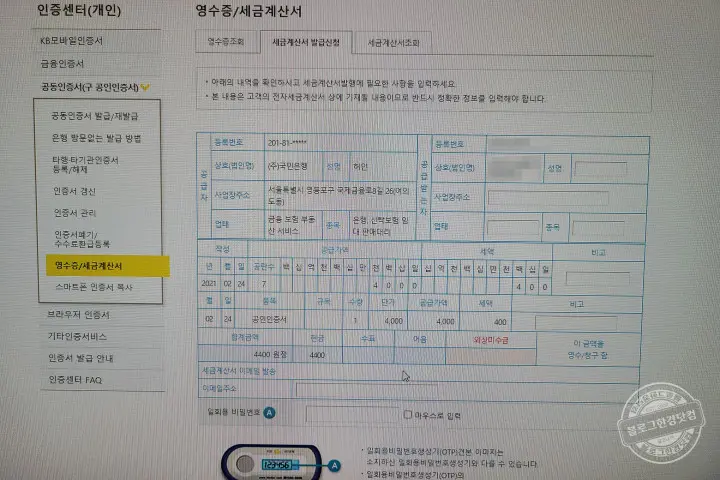Click the 비고 field in 공인인증서 row
This screenshot has width=720, height=480.
pyautogui.click(x=574, y=322)
